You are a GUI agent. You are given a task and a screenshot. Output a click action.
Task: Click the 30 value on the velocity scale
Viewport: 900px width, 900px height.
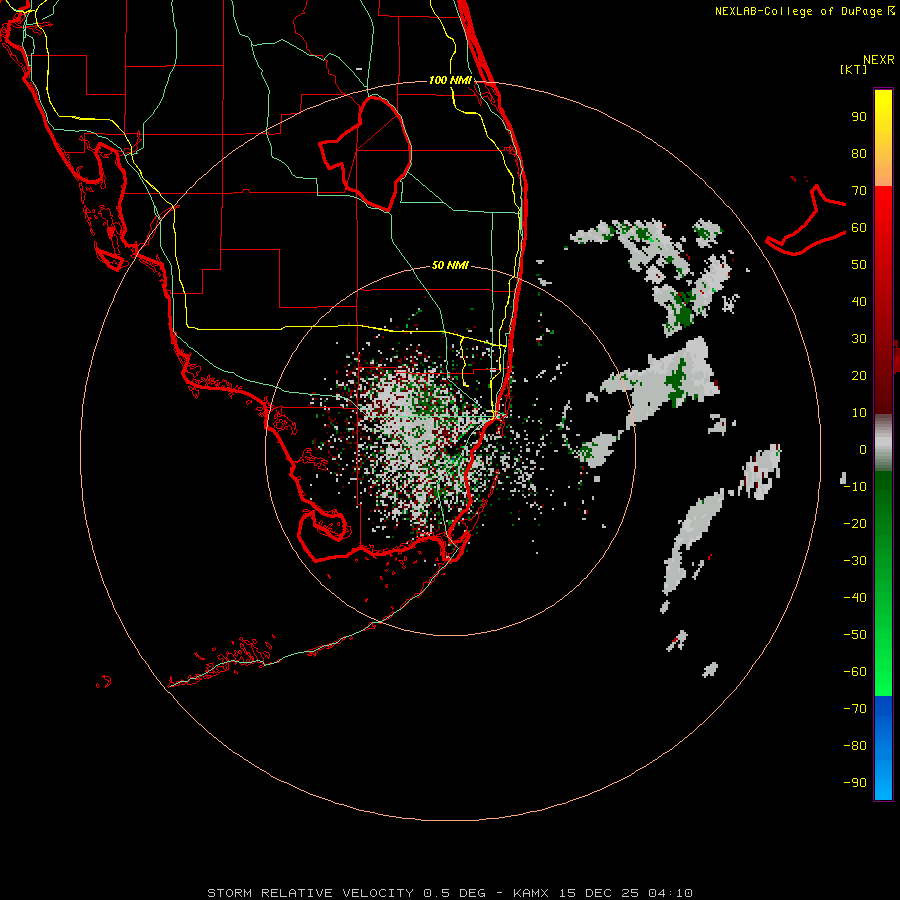pos(859,339)
